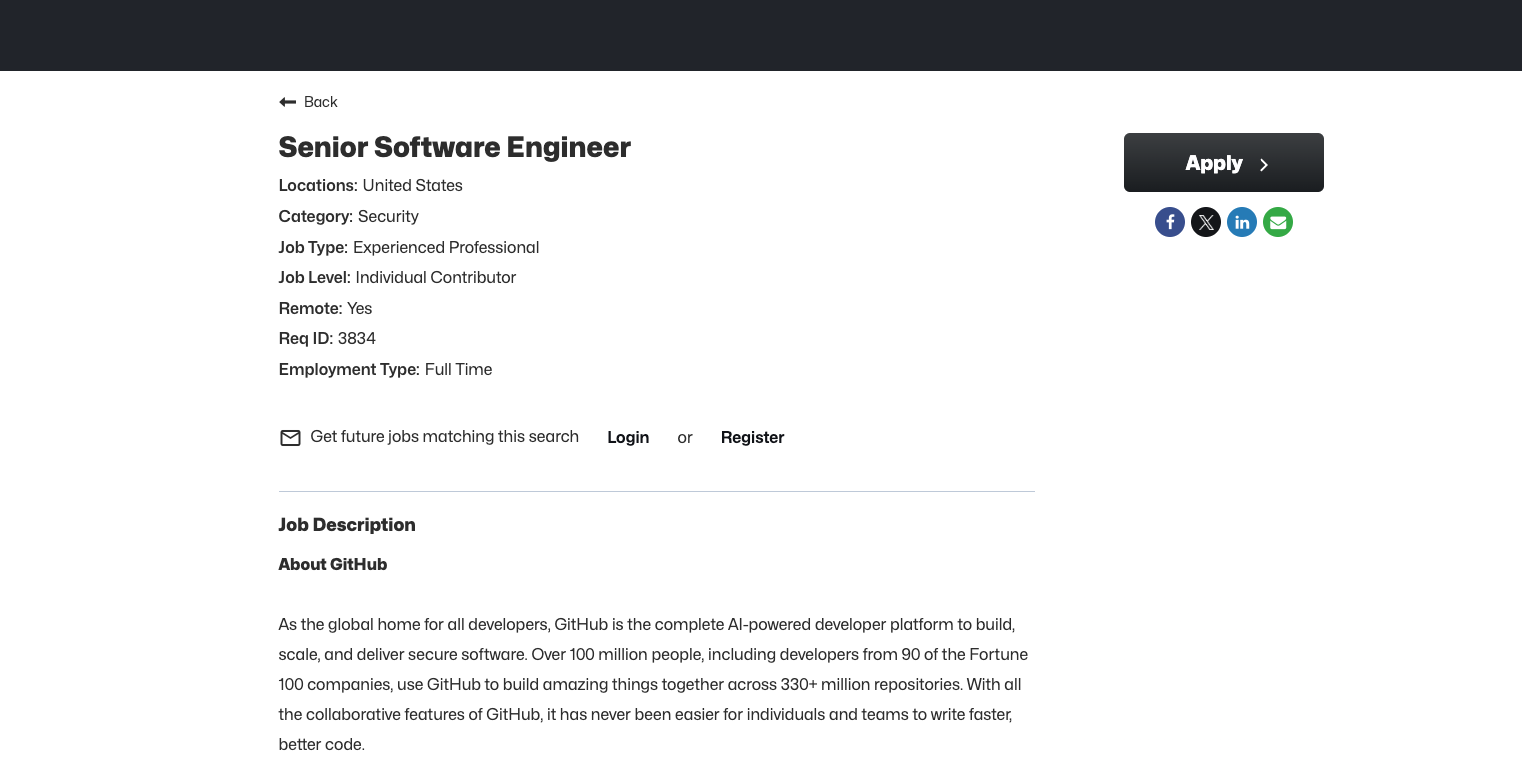The image size is (1522, 772).
Task: Click 'Get future jobs matching this search' text
Action: 445,436
